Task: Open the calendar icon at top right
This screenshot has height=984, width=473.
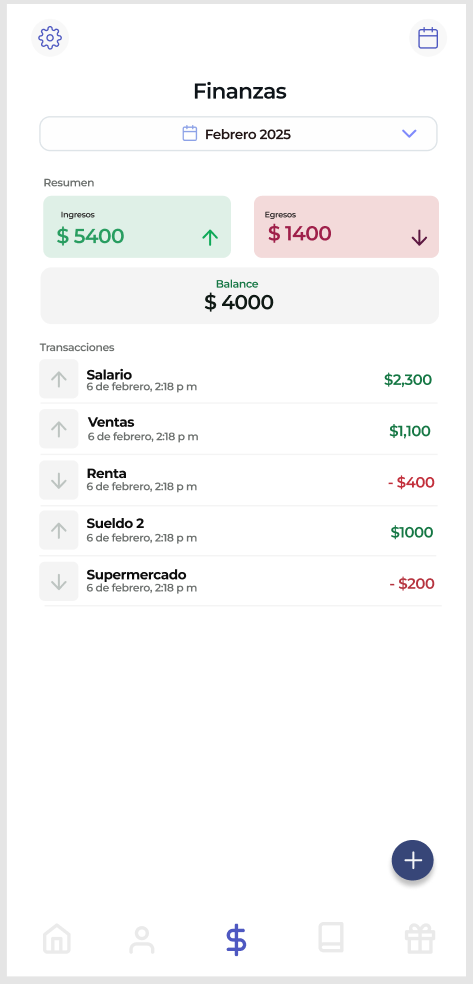Action: pyautogui.click(x=428, y=38)
